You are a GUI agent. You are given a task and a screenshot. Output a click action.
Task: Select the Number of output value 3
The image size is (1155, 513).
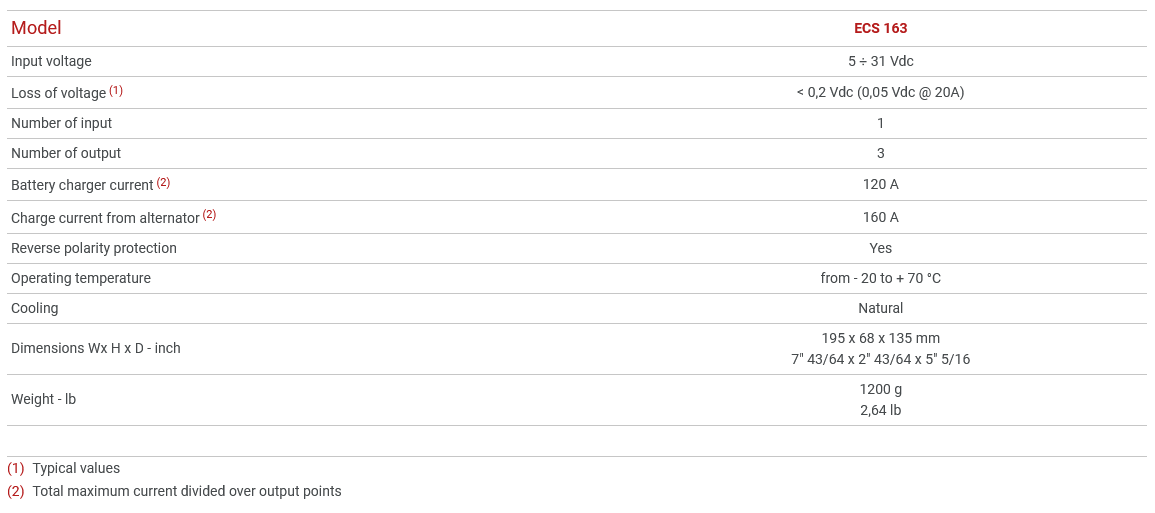[880, 153]
